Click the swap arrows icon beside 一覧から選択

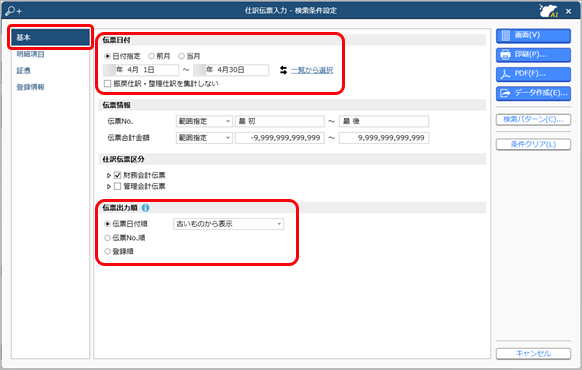point(284,70)
